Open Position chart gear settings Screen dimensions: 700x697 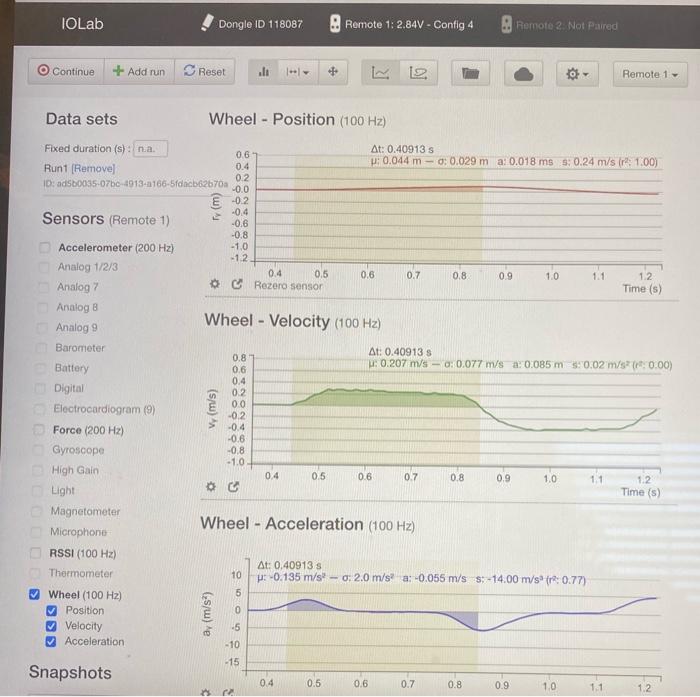[215, 284]
